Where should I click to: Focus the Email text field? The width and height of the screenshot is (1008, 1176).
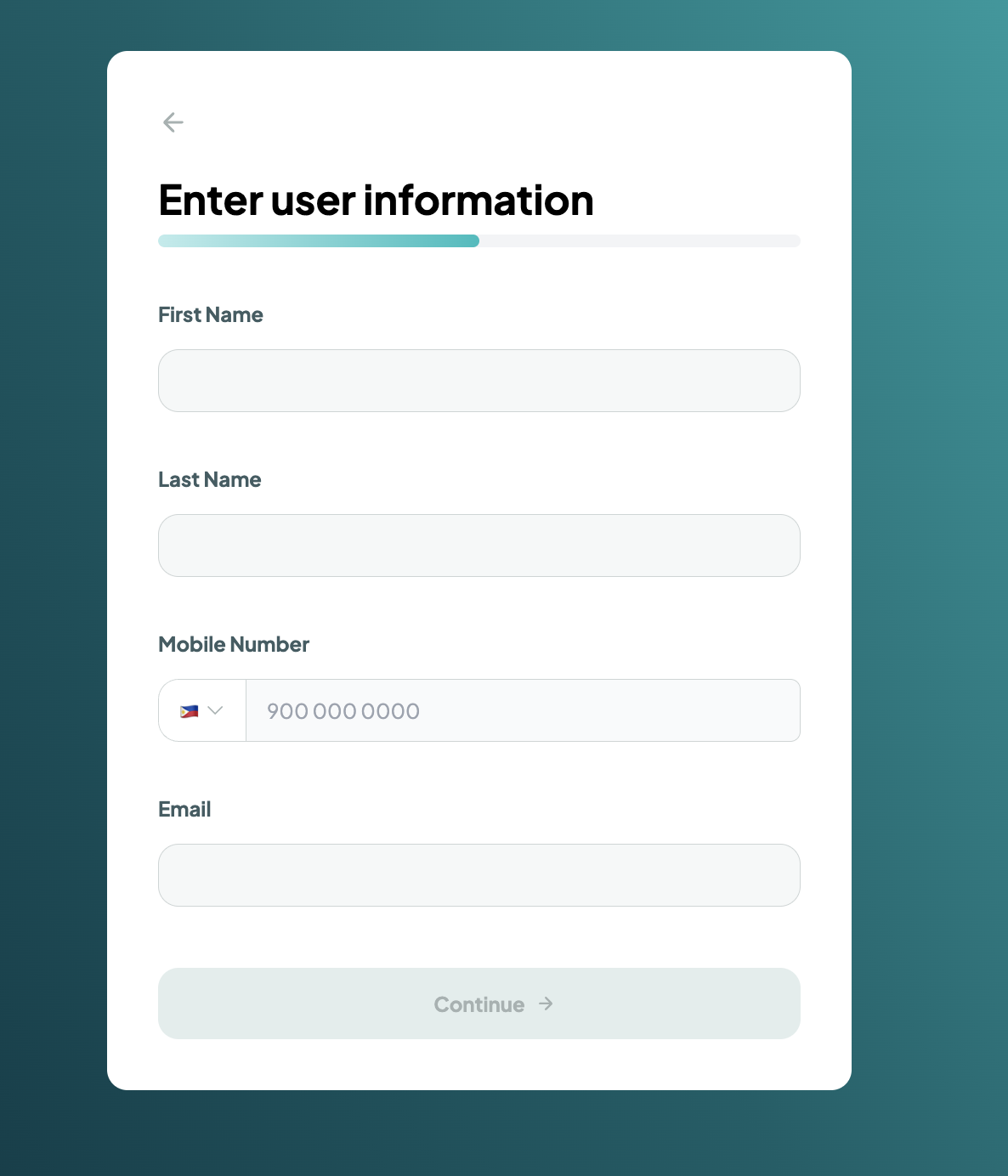click(x=479, y=875)
